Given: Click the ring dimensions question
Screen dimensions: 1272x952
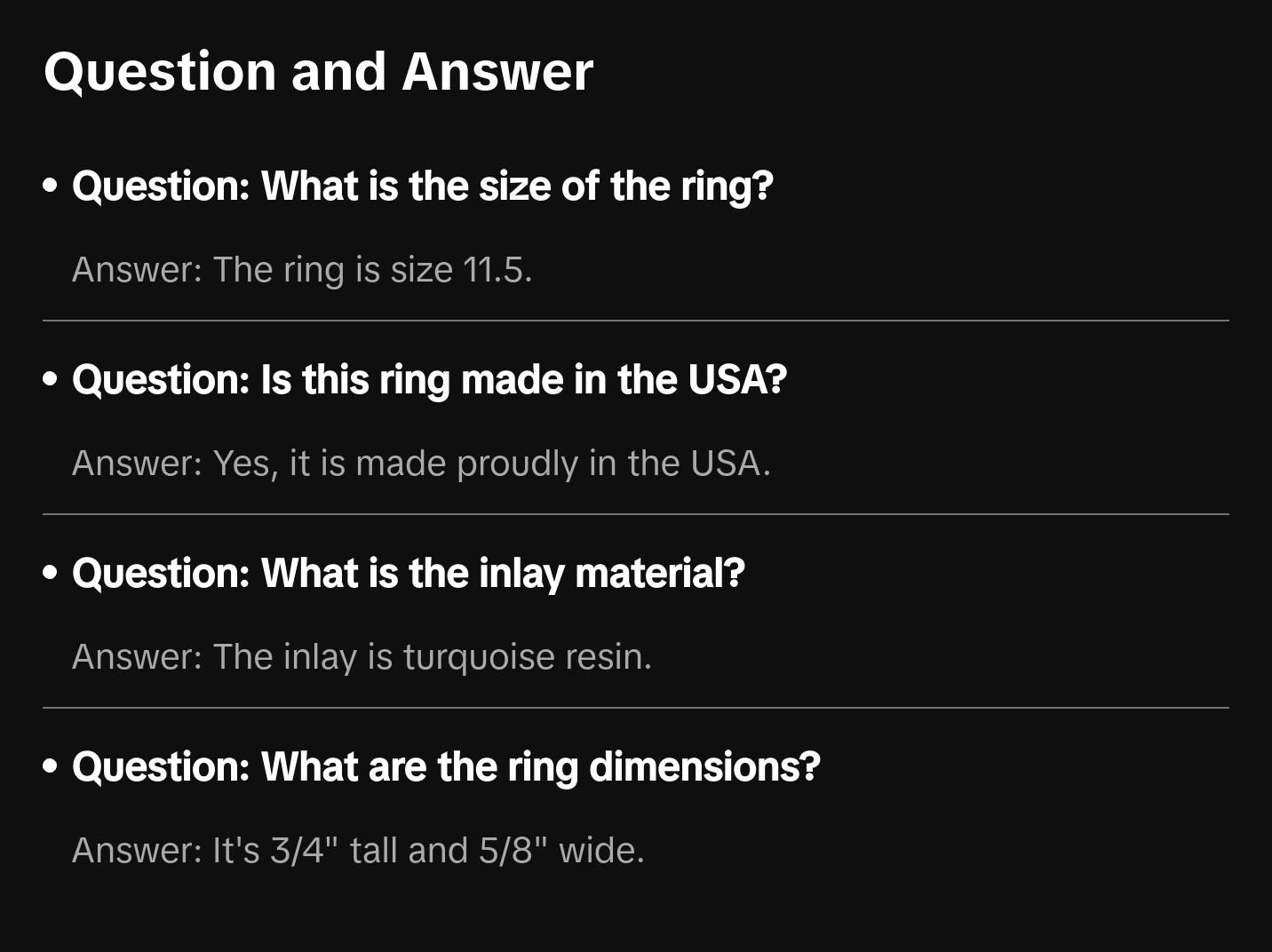Looking at the screenshot, I should tap(446, 766).
